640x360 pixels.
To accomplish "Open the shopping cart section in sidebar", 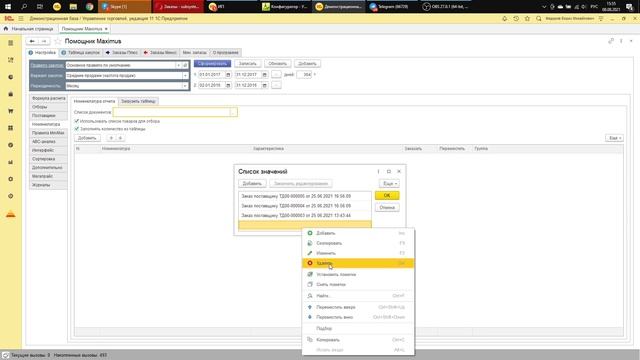I will point(11,111).
